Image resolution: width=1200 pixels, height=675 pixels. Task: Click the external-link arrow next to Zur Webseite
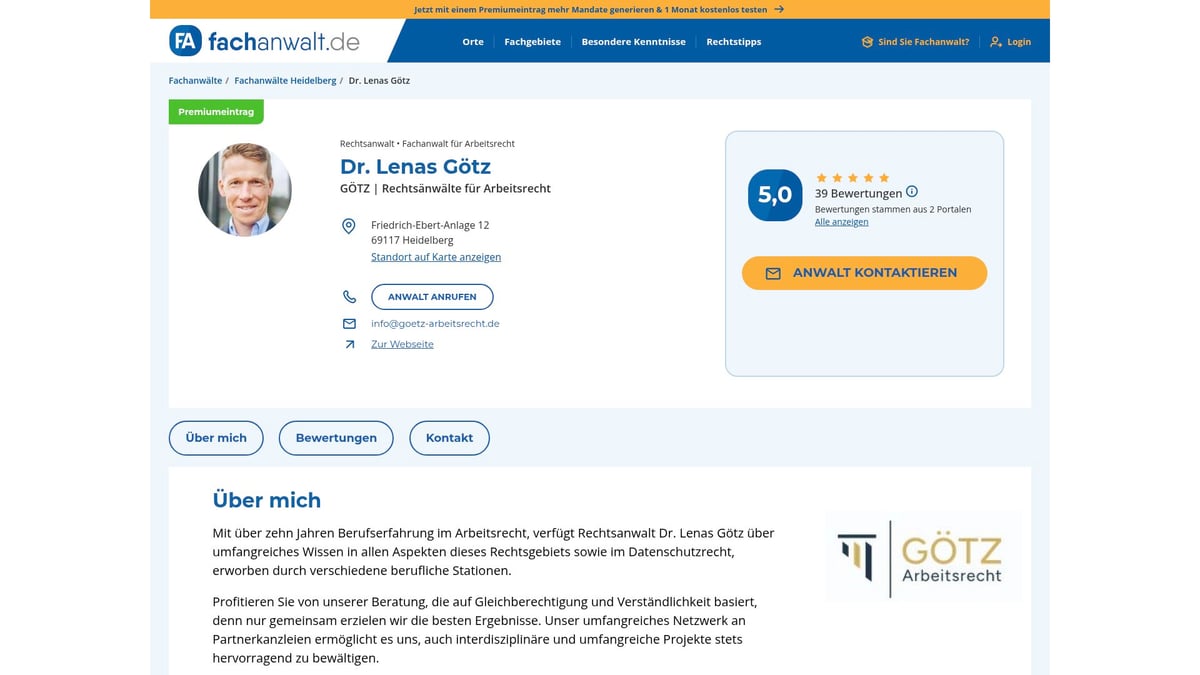tap(349, 344)
